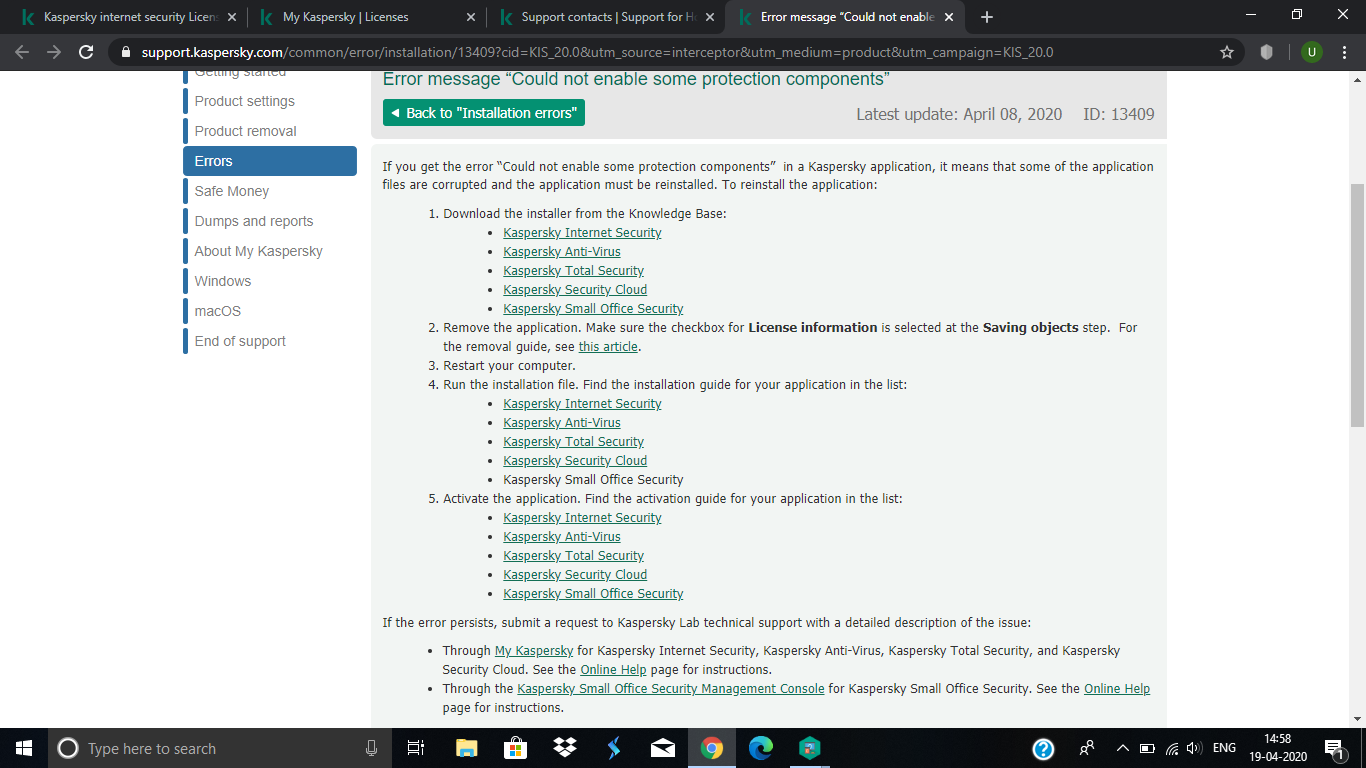Click the "ENG" input language indicator
Image resolution: width=1366 pixels, height=768 pixels.
[x=1224, y=748]
